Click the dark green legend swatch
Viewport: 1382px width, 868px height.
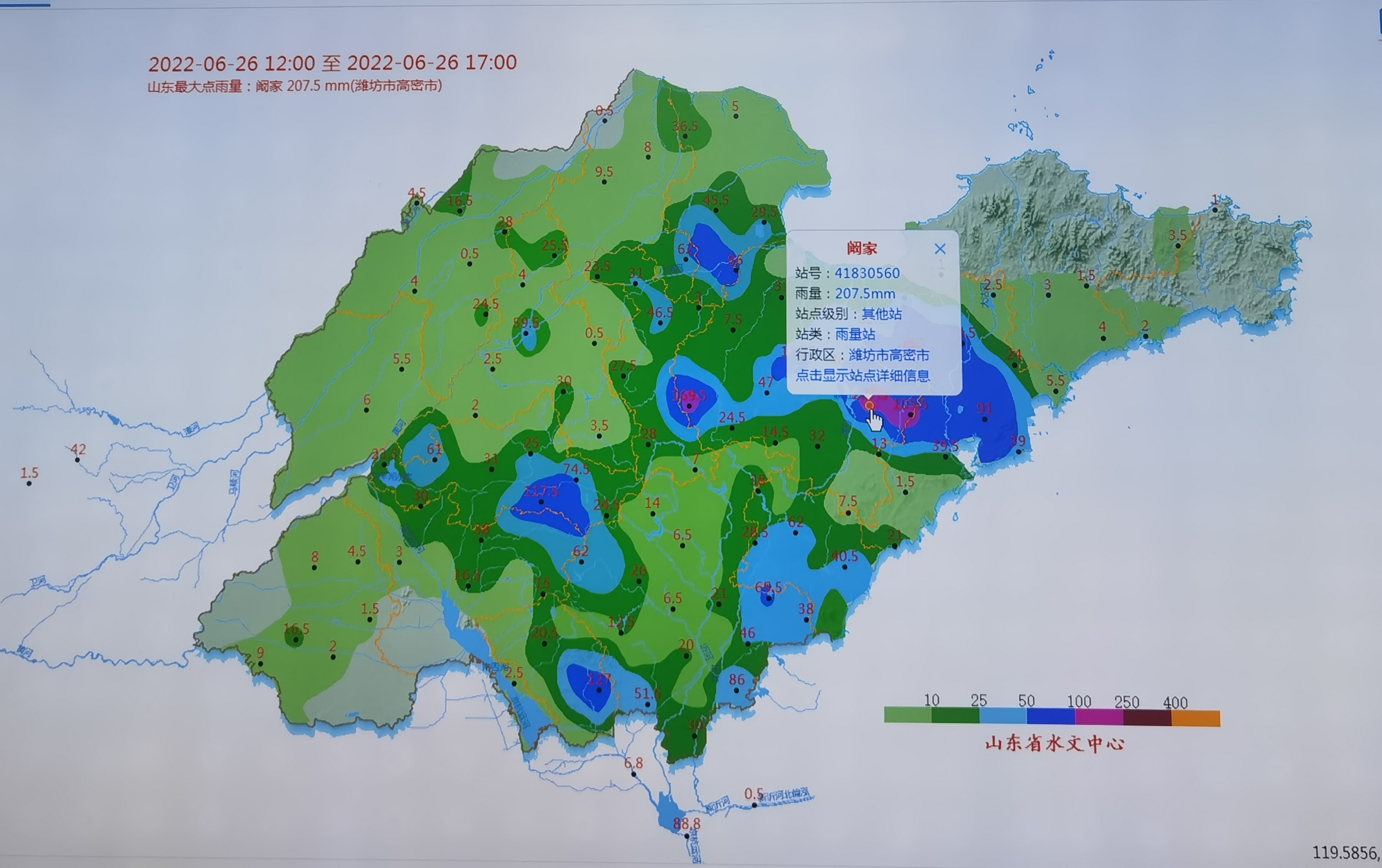pyautogui.click(x=955, y=715)
